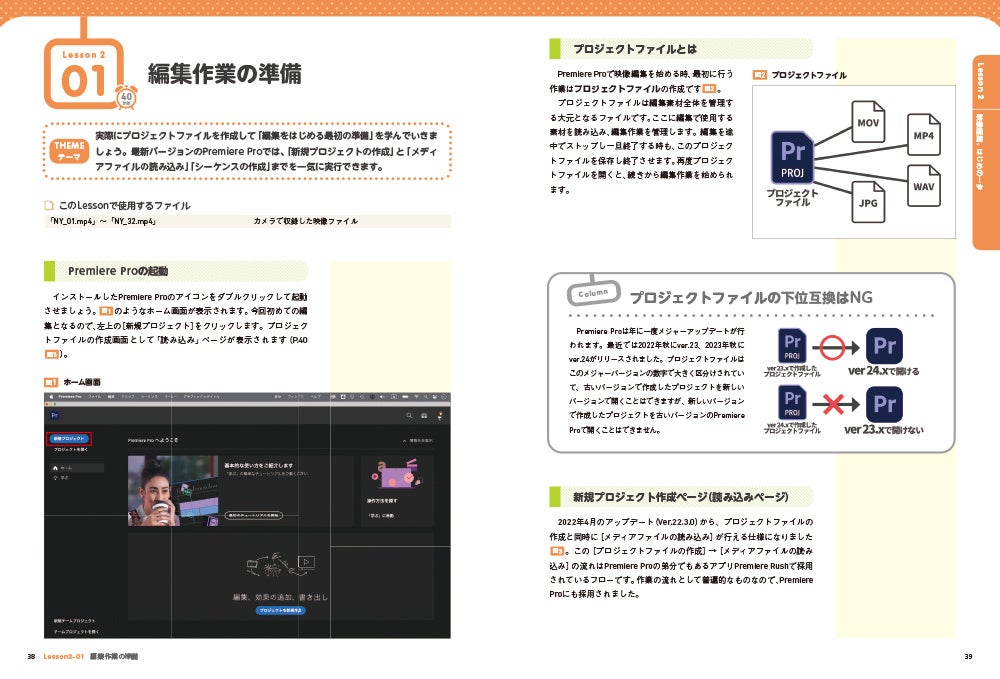1000x679 pixels.
Task: Click the Wi-Fi icon in the menu bar
Action: [x=416, y=397]
